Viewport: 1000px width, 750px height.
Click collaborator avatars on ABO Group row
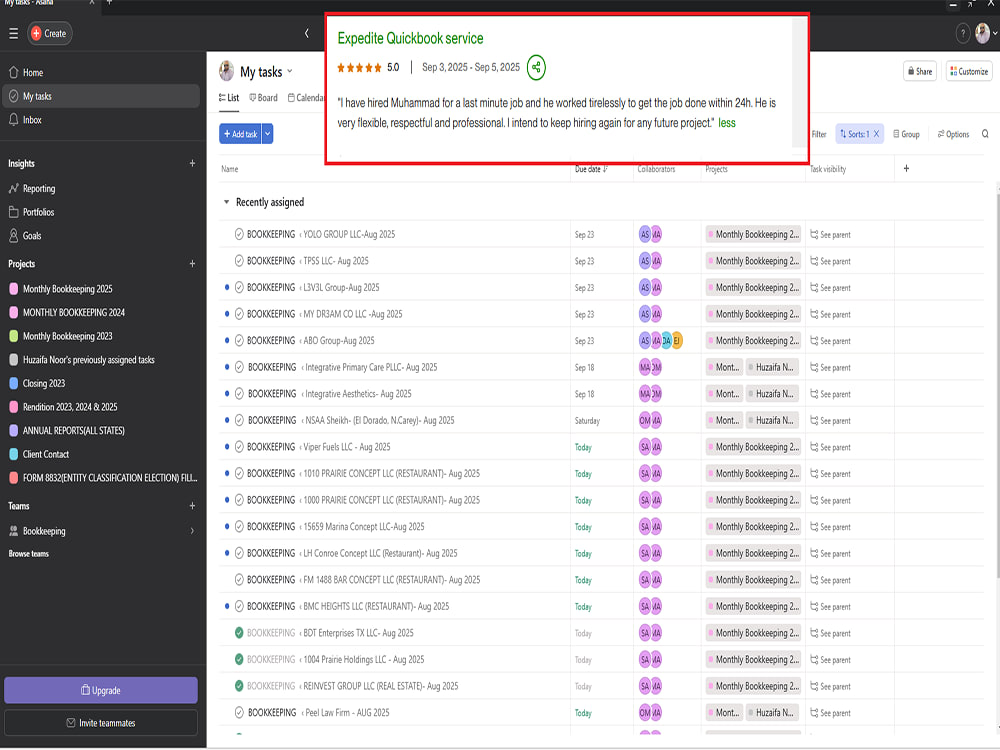tap(661, 341)
